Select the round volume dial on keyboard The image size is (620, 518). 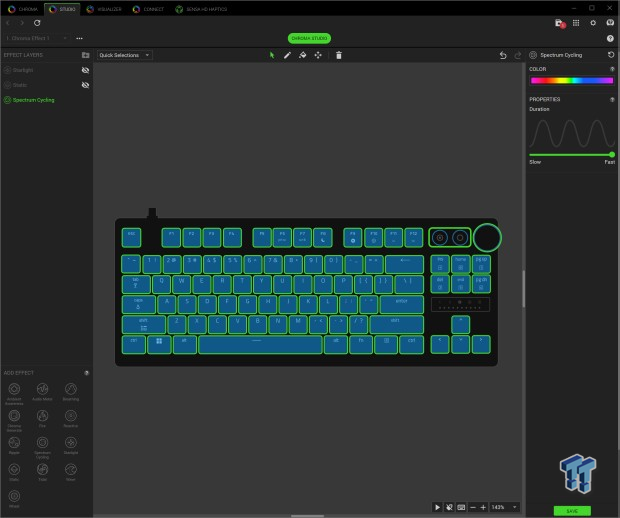click(x=487, y=238)
